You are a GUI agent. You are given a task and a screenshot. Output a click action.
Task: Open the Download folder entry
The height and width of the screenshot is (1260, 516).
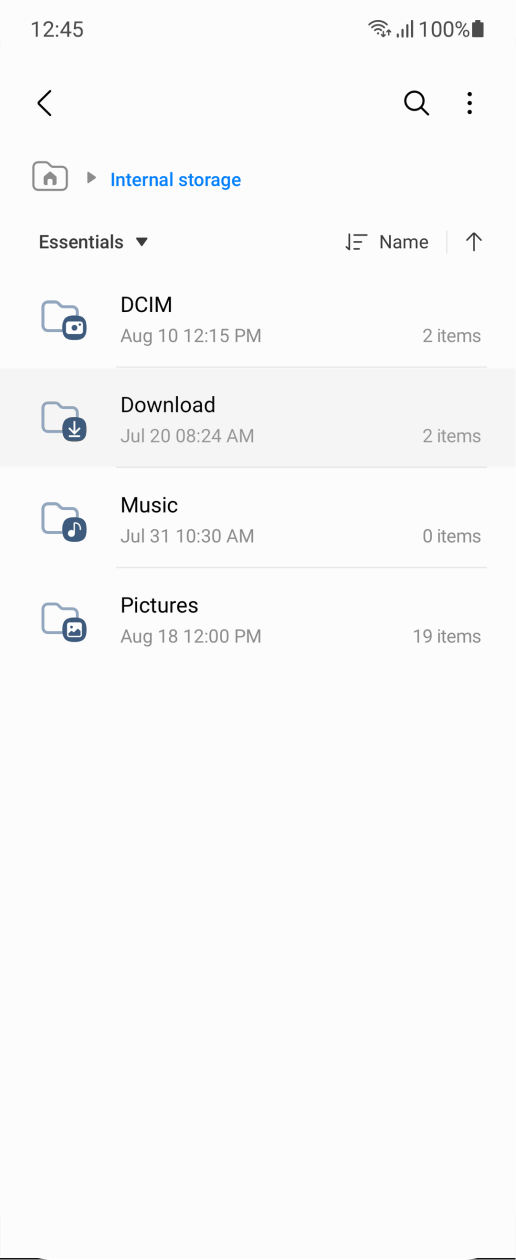(x=258, y=418)
